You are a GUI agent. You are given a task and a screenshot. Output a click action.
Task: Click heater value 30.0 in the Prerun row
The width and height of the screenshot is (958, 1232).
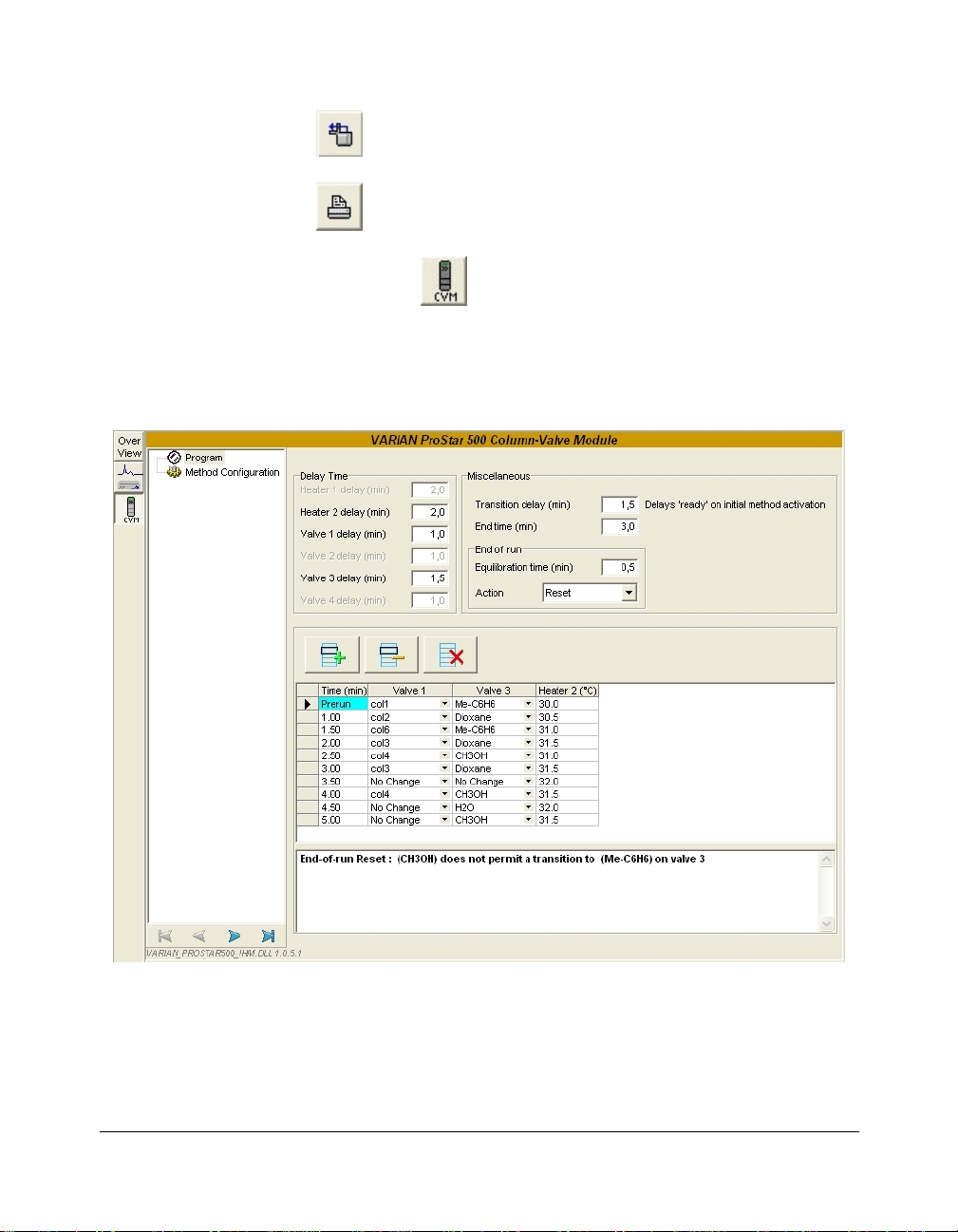click(x=568, y=704)
